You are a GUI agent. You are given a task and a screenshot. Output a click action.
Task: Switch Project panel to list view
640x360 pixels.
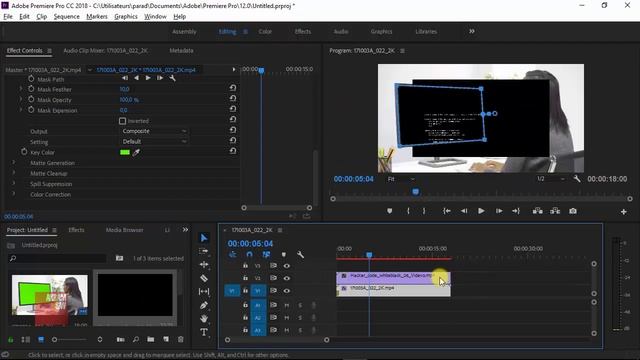coord(25,339)
